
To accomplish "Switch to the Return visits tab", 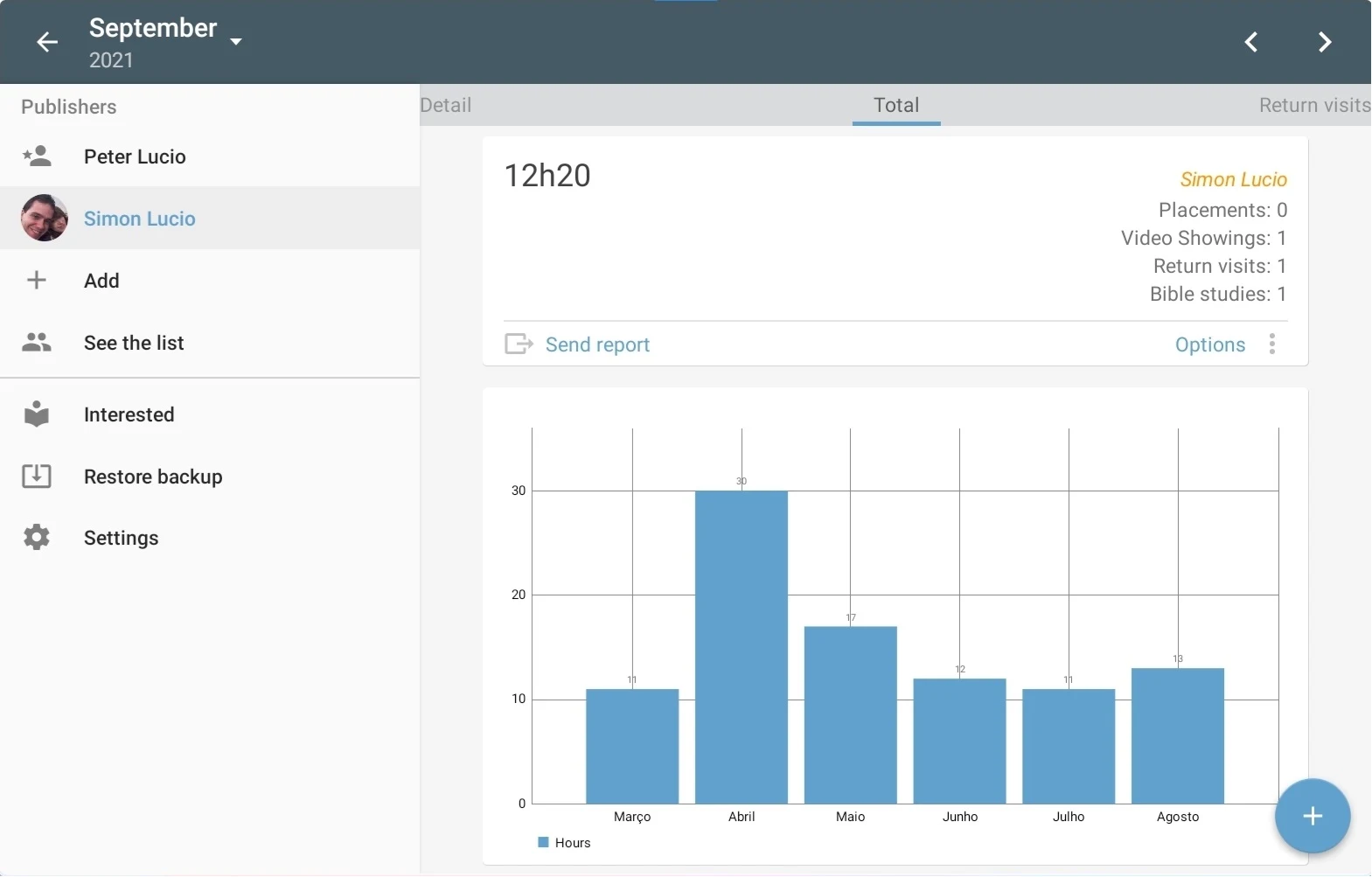I will [x=1314, y=105].
